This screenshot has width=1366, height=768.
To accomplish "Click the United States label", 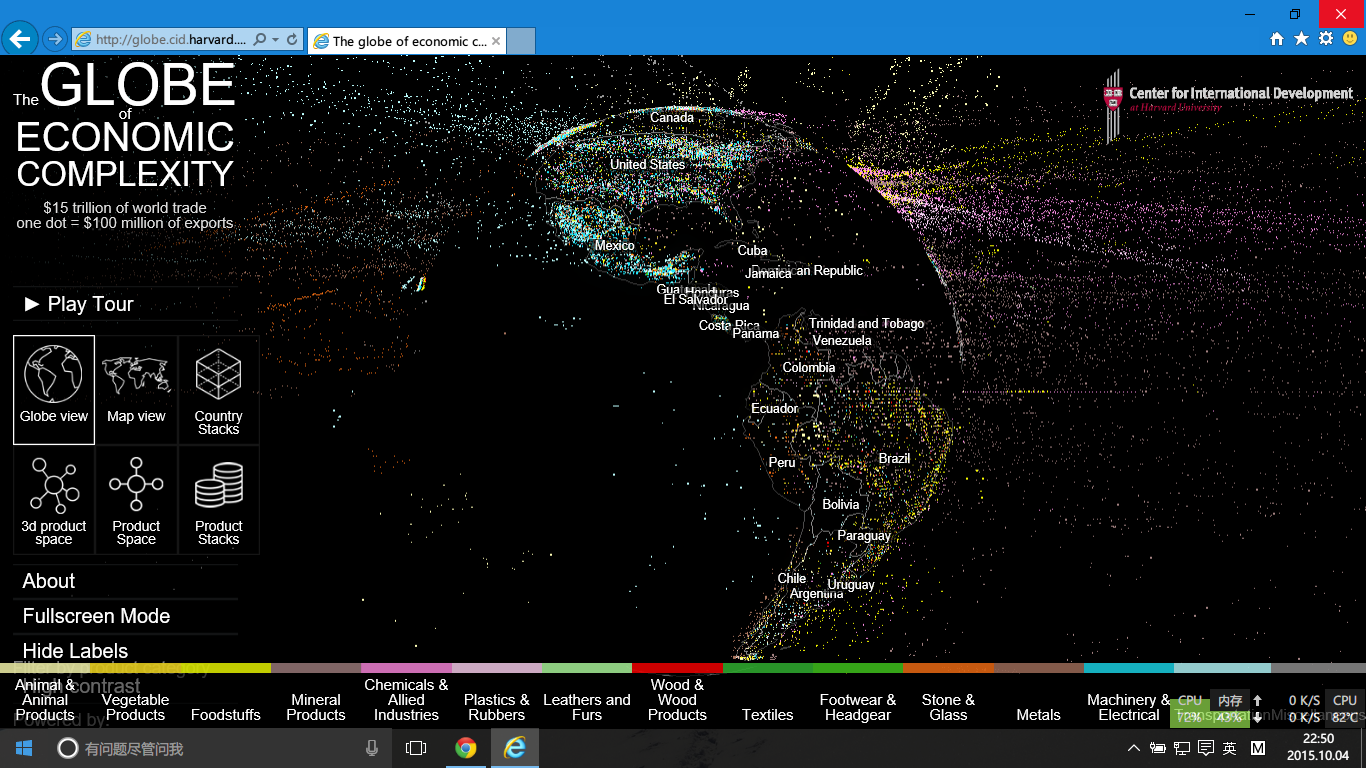I will pos(648,164).
